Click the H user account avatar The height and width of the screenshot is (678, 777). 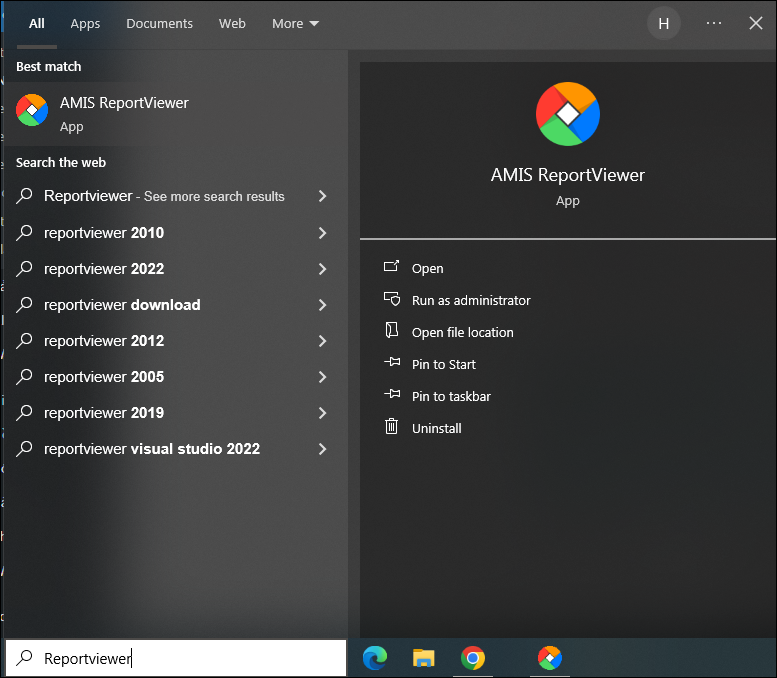pyautogui.click(x=663, y=23)
